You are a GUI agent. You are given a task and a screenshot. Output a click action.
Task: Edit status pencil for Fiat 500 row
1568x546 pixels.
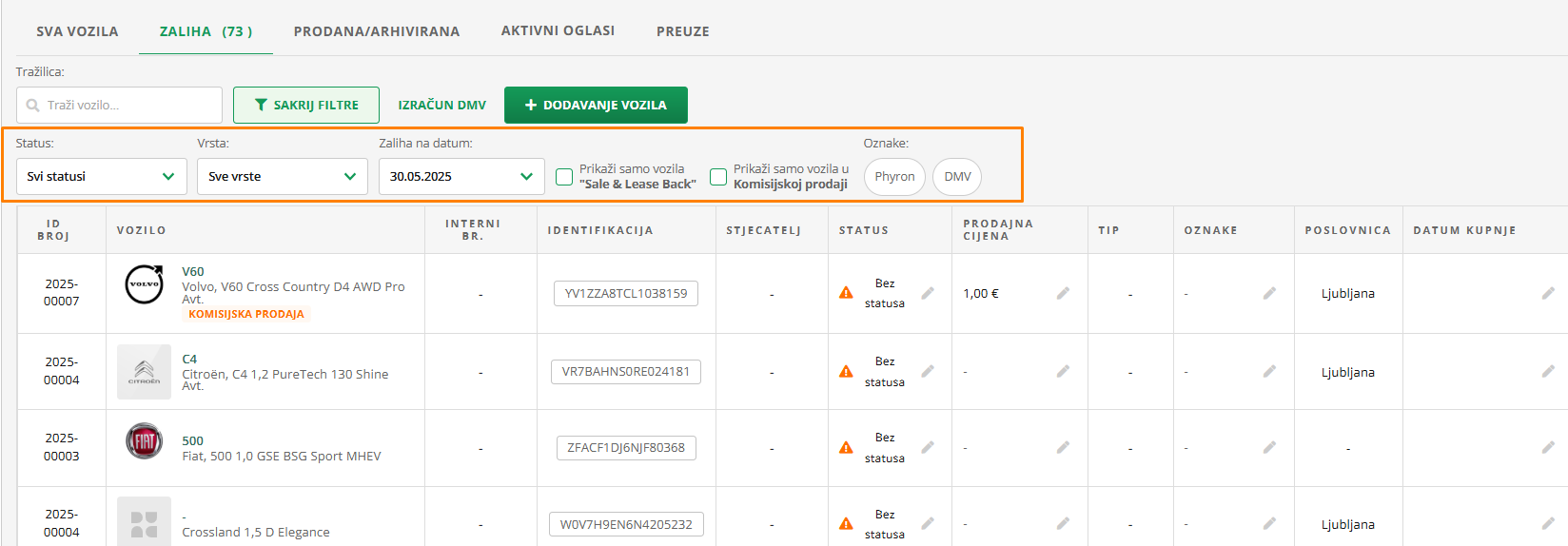(x=928, y=447)
